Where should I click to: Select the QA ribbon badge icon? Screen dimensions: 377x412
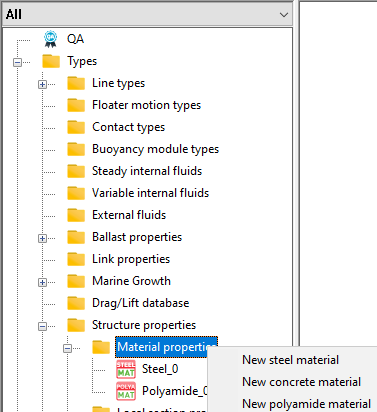[x=51, y=39]
